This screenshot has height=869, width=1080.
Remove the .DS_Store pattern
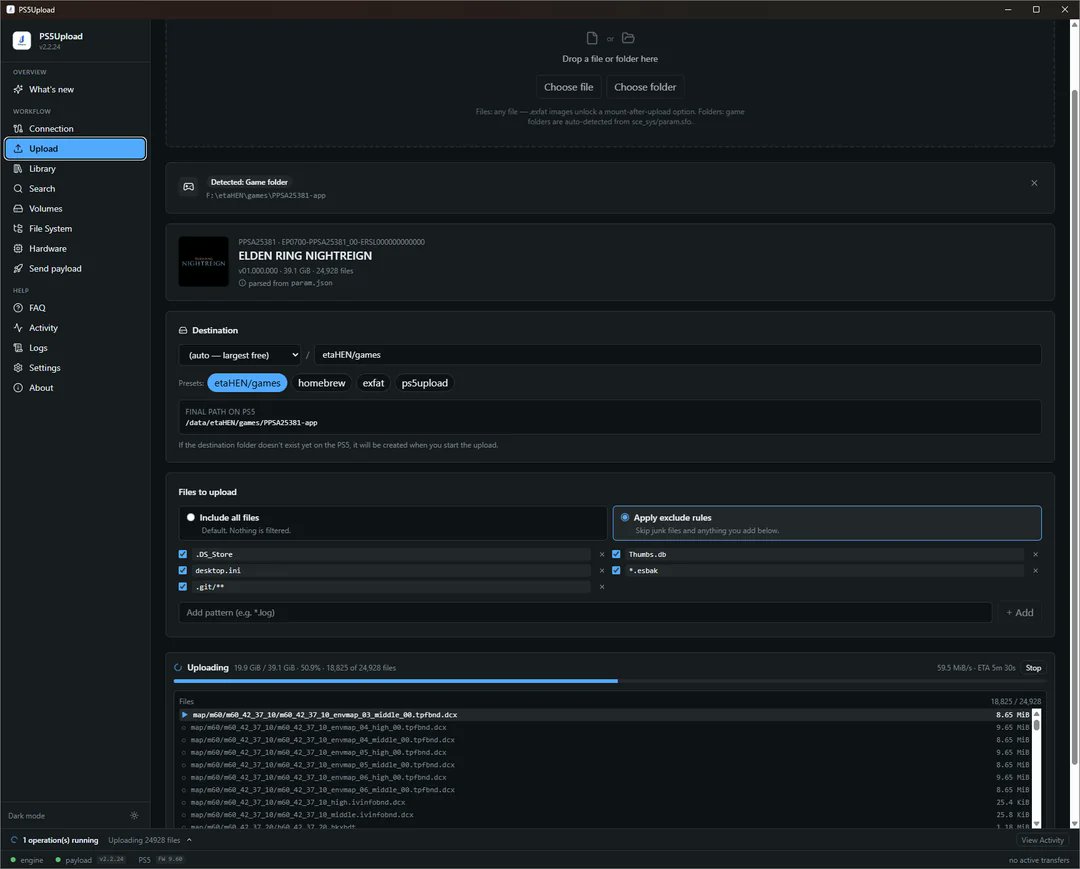point(602,554)
